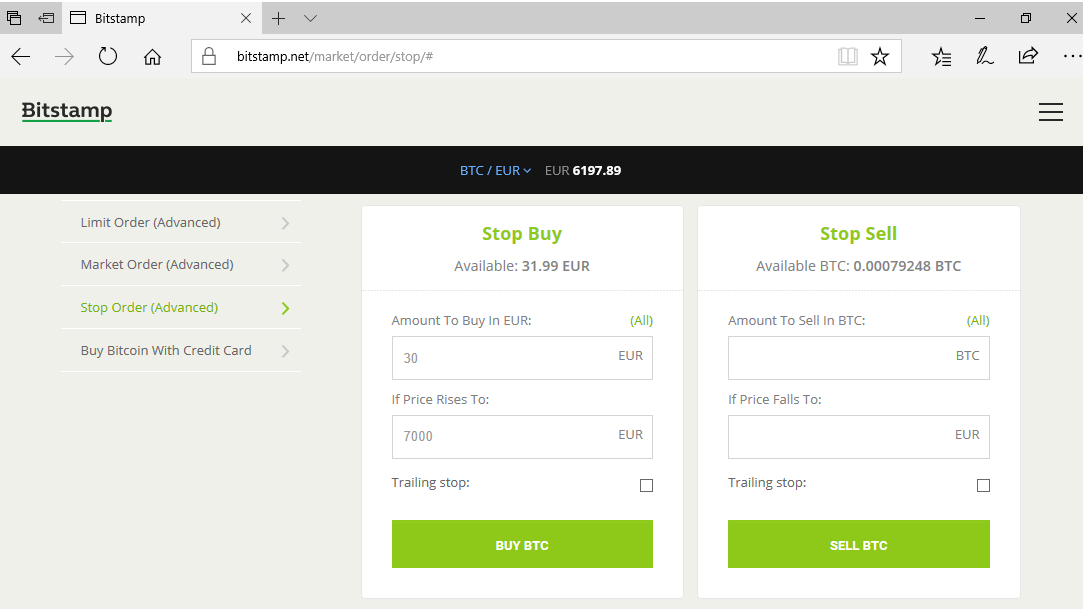The height and width of the screenshot is (609, 1083).
Task: Open Limit Order (Advanced) chevron
Action: pyautogui.click(x=285, y=223)
